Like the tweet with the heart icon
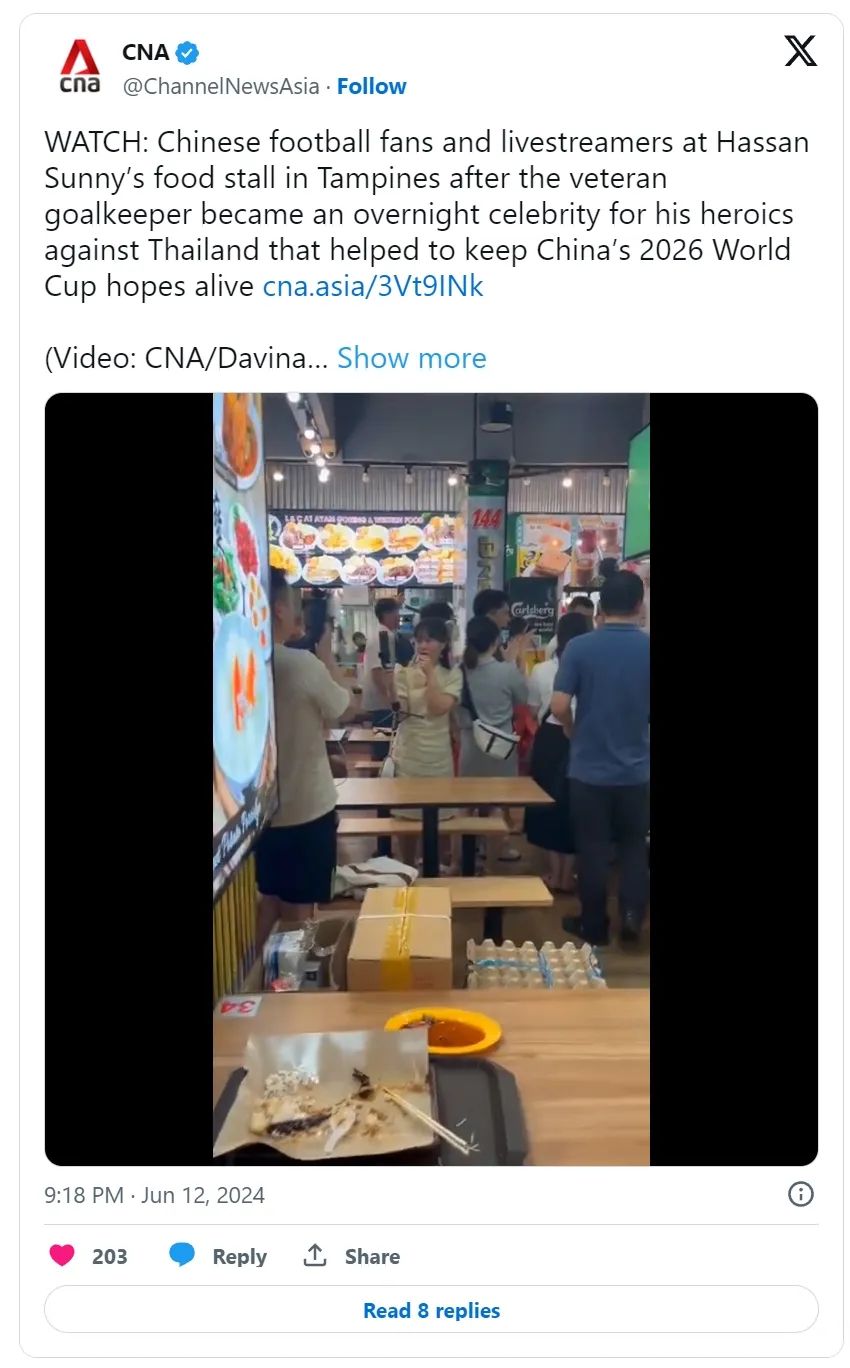Viewport: 850px width, 1368px height. coord(62,1255)
